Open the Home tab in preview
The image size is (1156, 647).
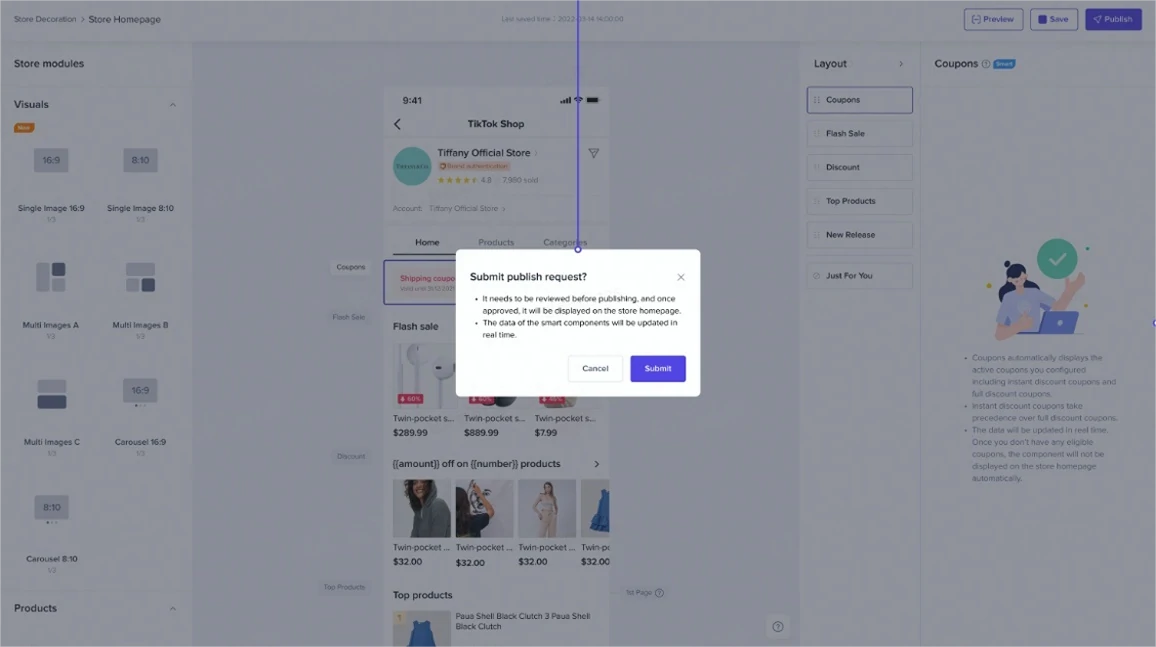427,242
